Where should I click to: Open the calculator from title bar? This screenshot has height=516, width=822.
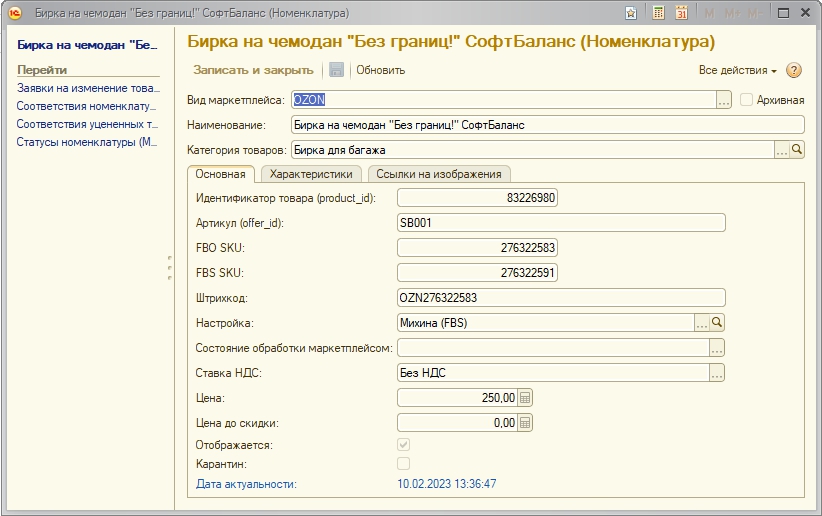(x=659, y=13)
